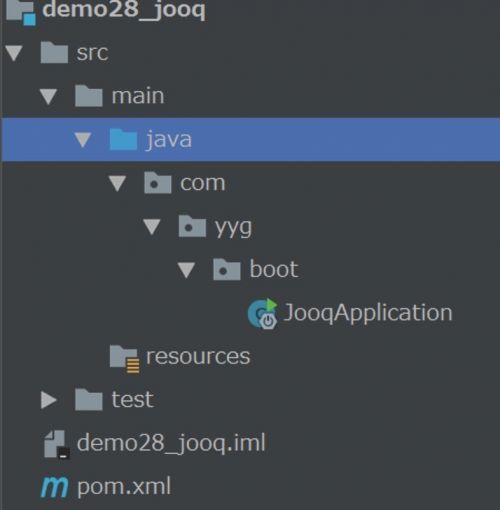500x510 pixels.
Task: Select the resources folder label
Action: pyautogui.click(x=198, y=357)
